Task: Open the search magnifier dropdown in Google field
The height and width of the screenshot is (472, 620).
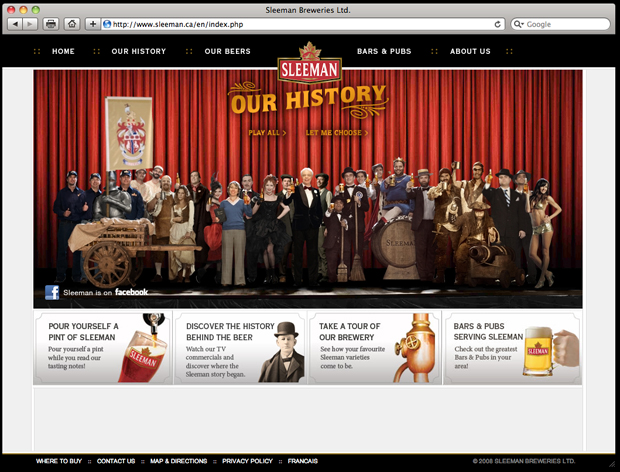Action: [518, 24]
